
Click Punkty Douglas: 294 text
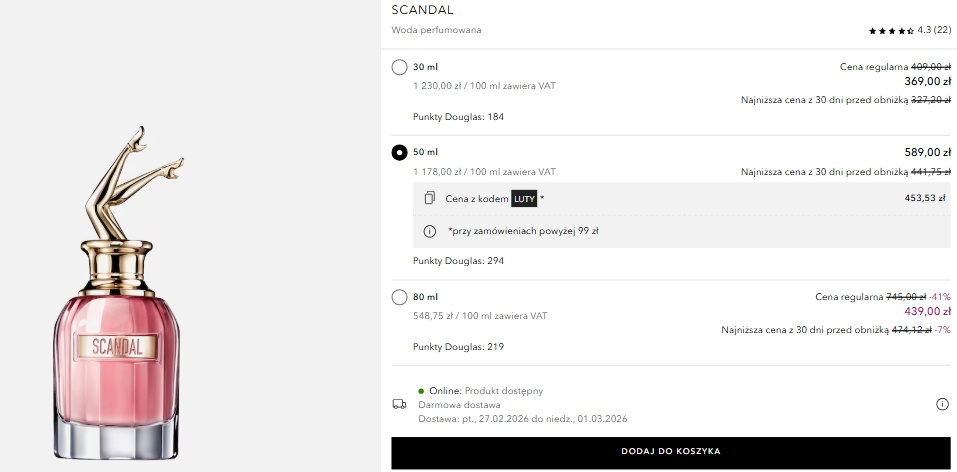(x=458, y=261)
